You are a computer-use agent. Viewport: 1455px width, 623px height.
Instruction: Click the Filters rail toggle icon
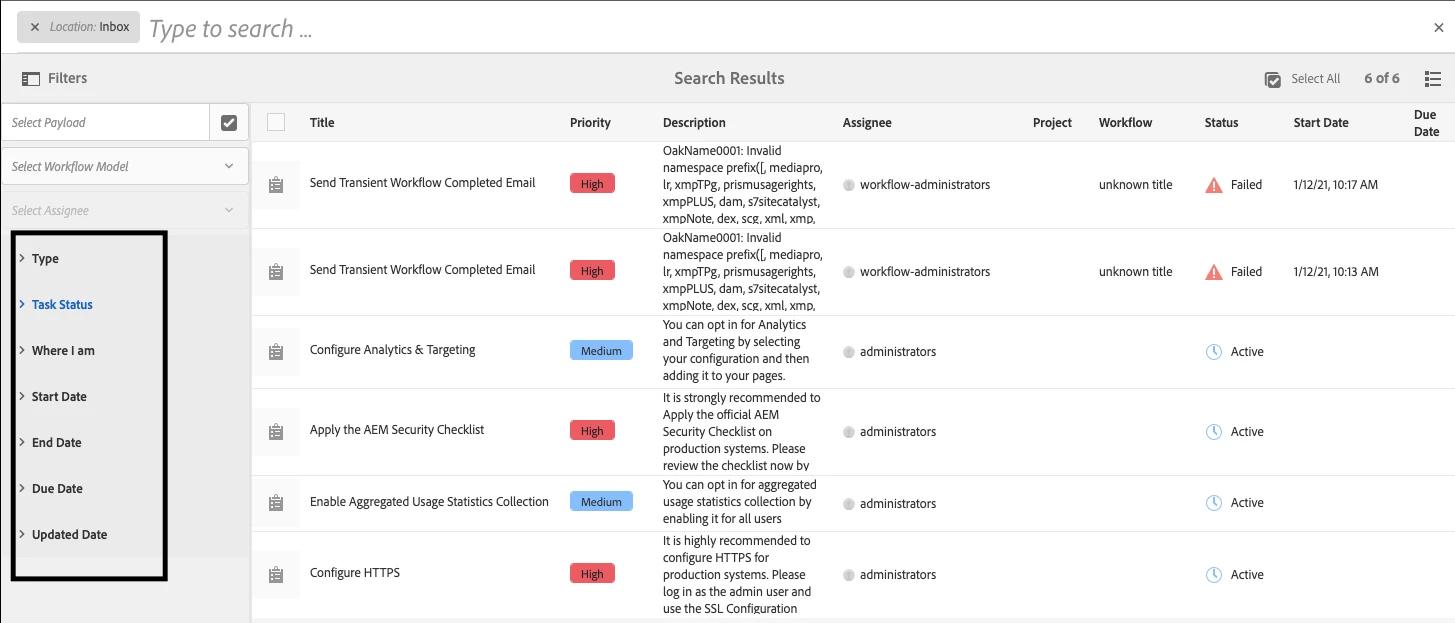pyautogui.click(x=31, y=79)
